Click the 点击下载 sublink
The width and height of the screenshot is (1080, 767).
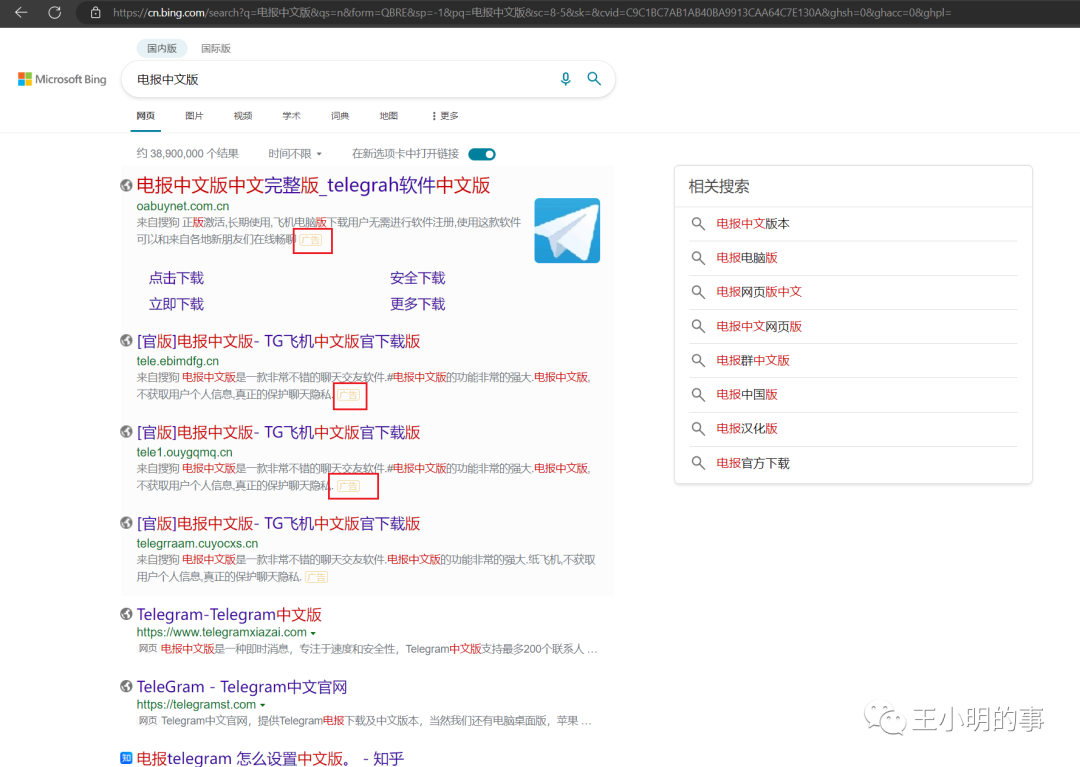pos(176,278)
